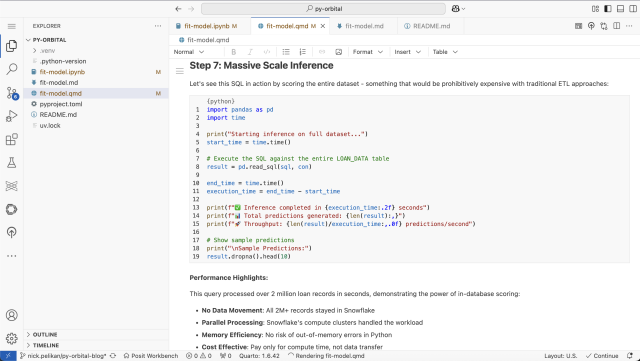Open the hamburger application menu
The height and width of the screenshot is (361, 640).
[x=11, y=27]
